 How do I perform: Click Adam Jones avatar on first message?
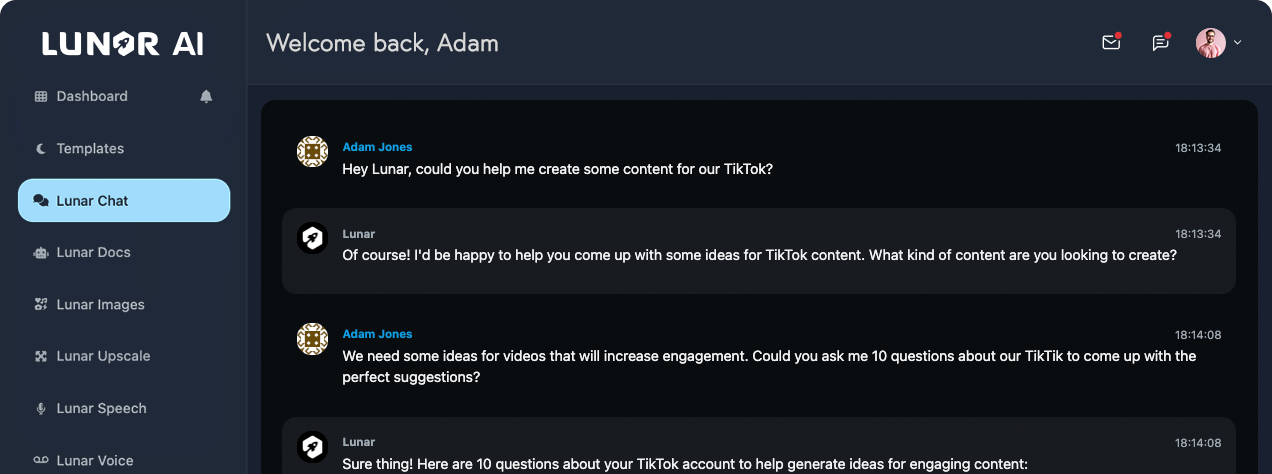coord(313,151)
